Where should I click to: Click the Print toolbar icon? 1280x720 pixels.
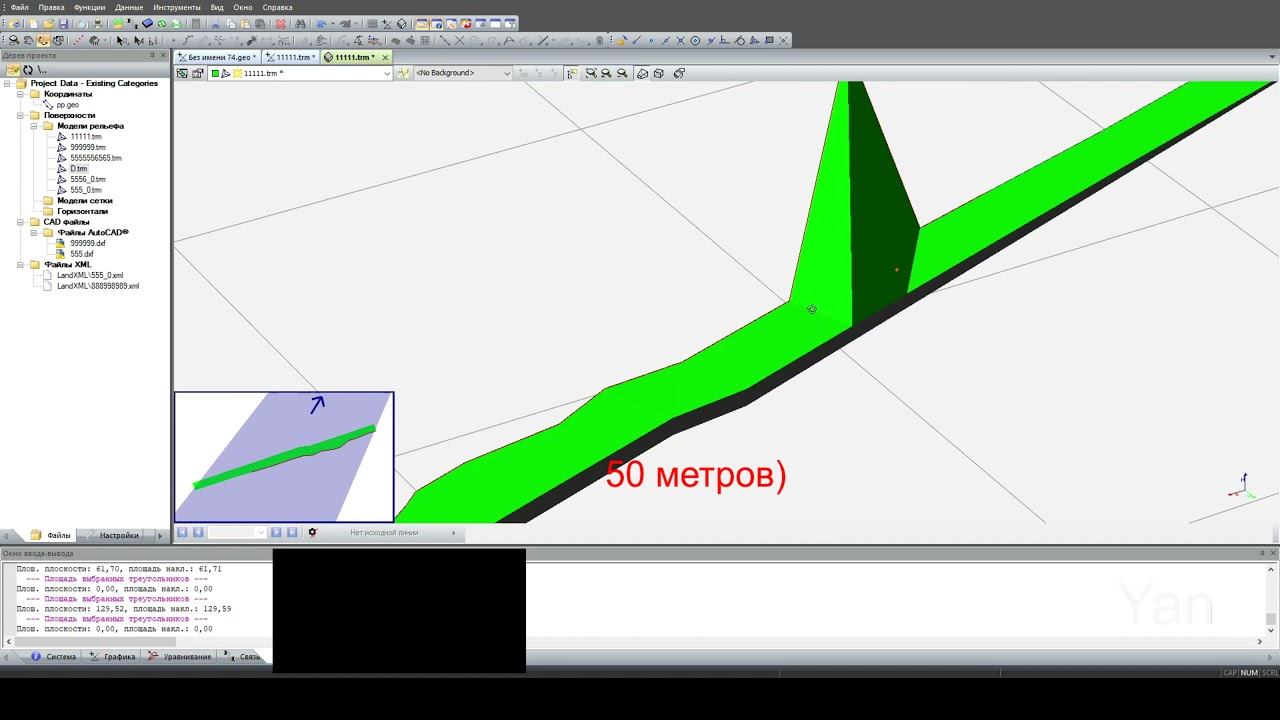click(98, 23)
